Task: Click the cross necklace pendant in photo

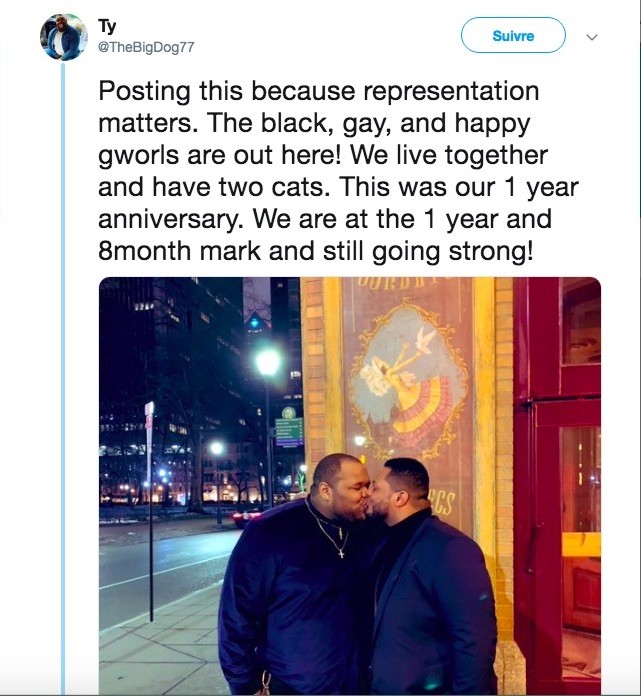Action: coord(341,553)
